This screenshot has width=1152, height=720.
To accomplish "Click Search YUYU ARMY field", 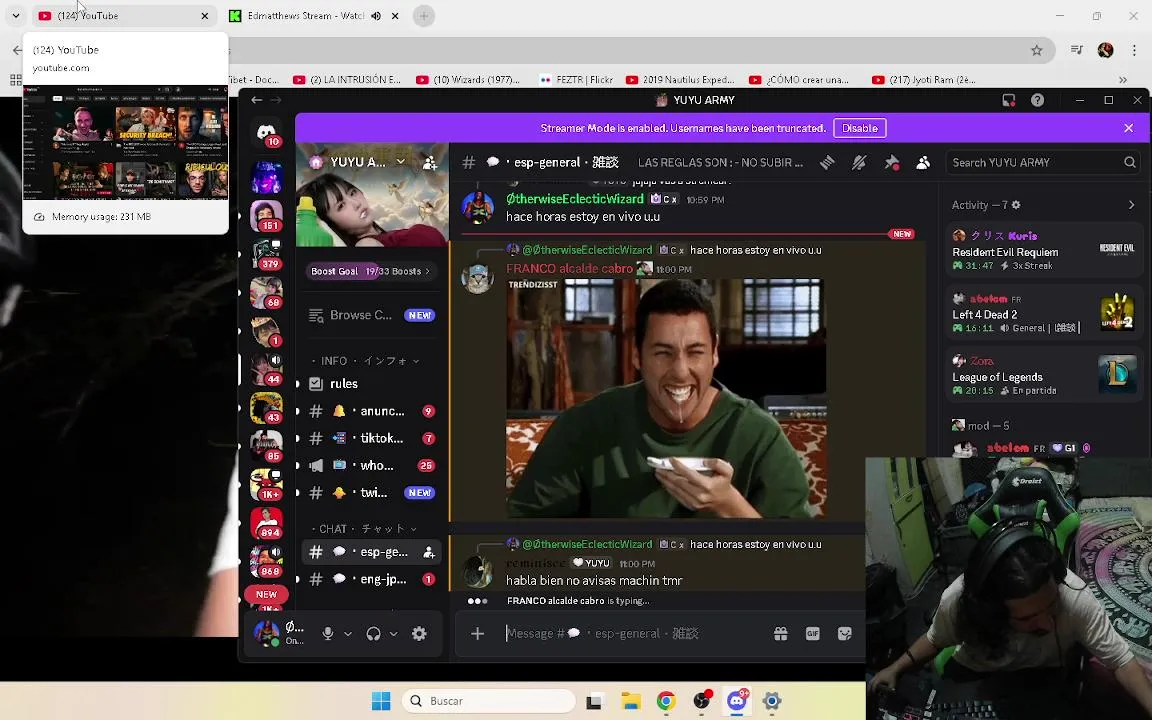I will tap(1042, 162).
